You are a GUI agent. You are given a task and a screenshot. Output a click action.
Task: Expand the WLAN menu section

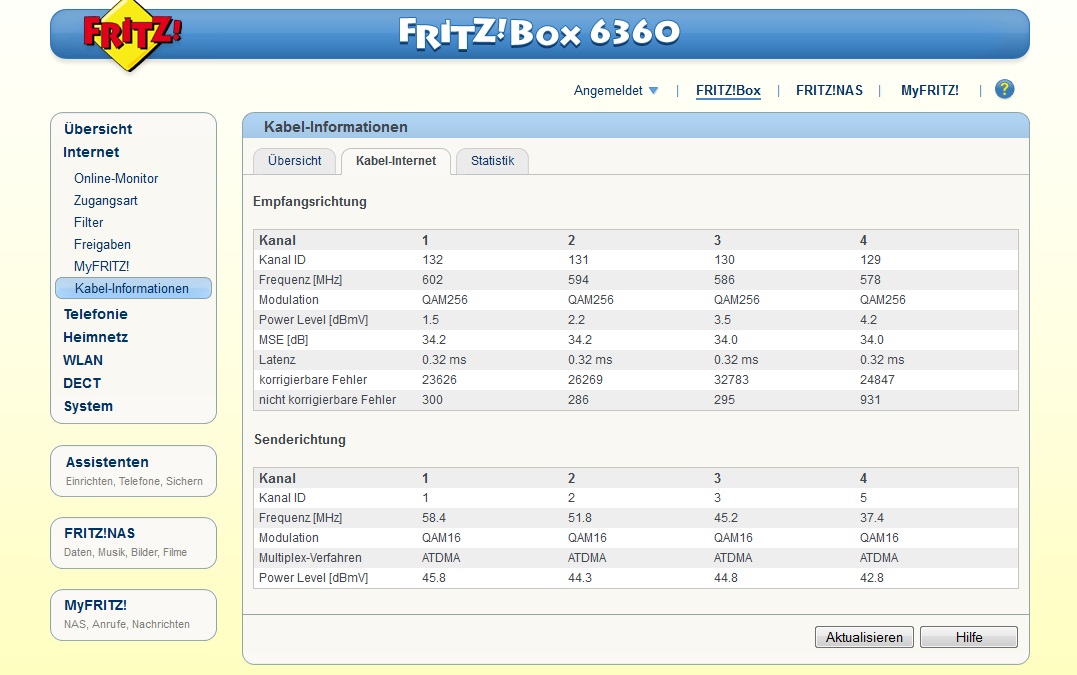tap(83, 360)
